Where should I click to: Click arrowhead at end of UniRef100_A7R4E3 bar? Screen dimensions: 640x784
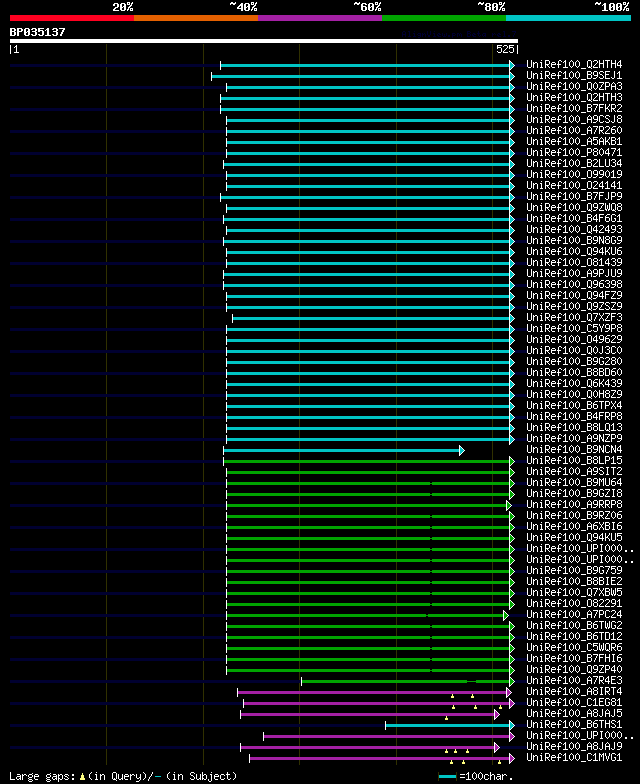(512, 682)
